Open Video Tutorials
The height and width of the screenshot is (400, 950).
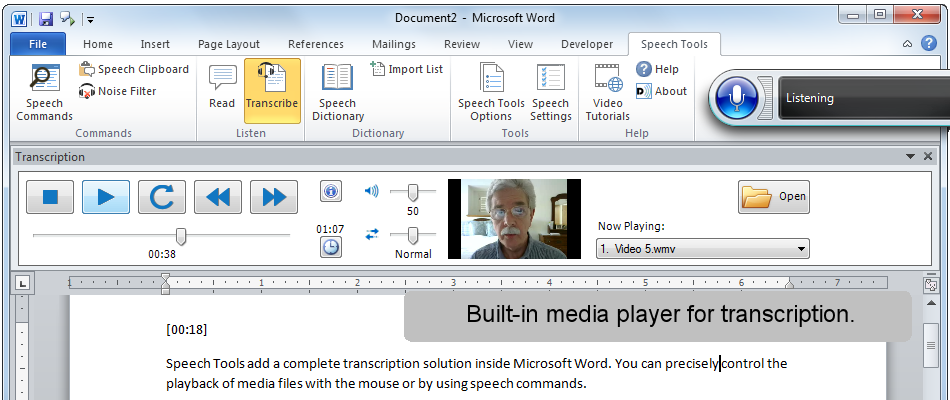[608, 92]
